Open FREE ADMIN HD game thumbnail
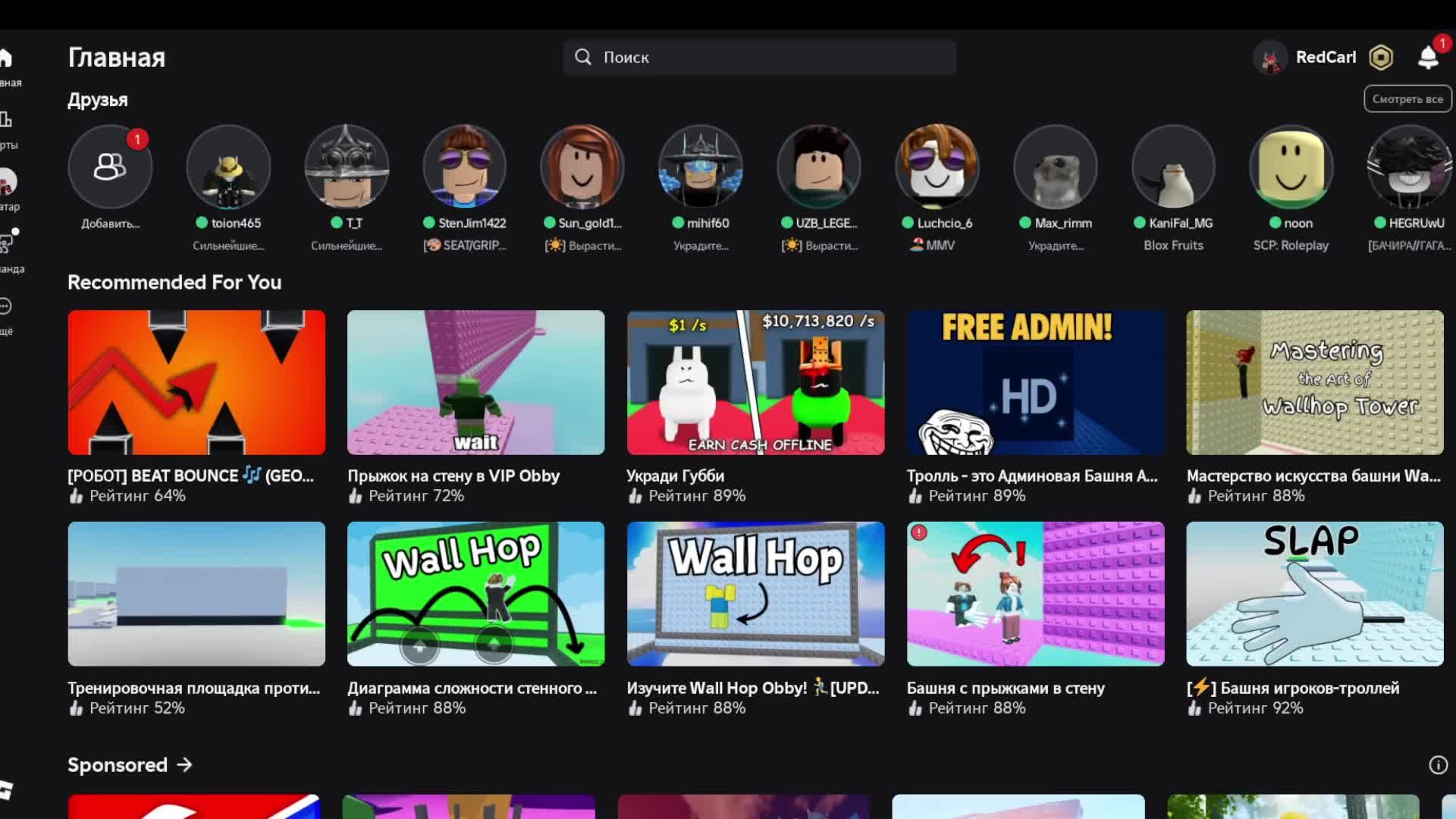This screenshot has height=819, width=1456. (1036, 382)
